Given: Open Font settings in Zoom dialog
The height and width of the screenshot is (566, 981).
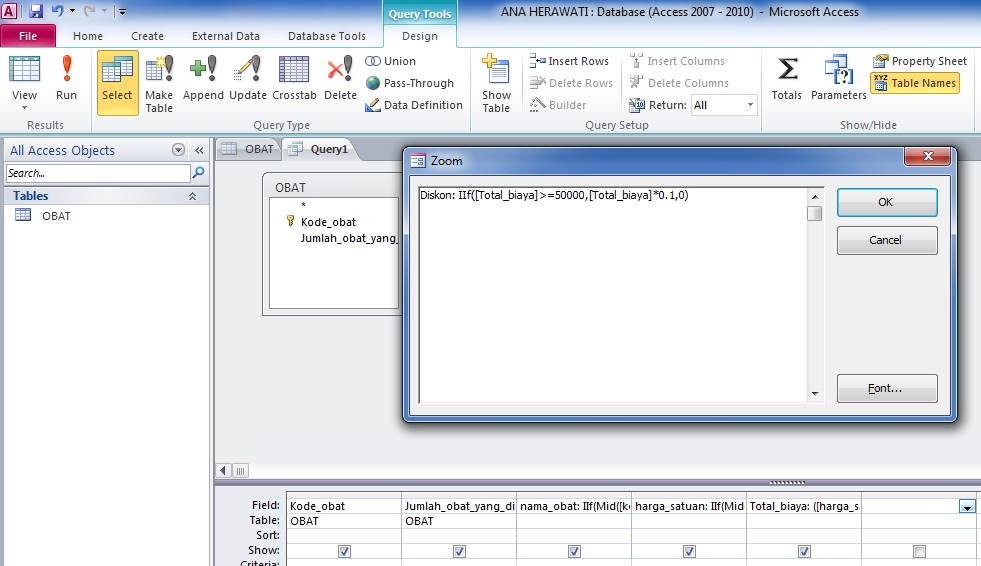Looking at the screenshot, I should 887,388.
